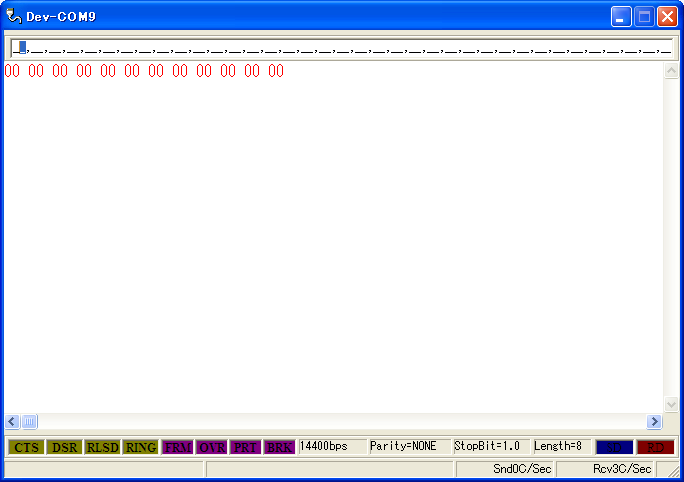684x482 pixels.
Task: Click inside the ruler input bar
Action: click(x=340, y=47)
